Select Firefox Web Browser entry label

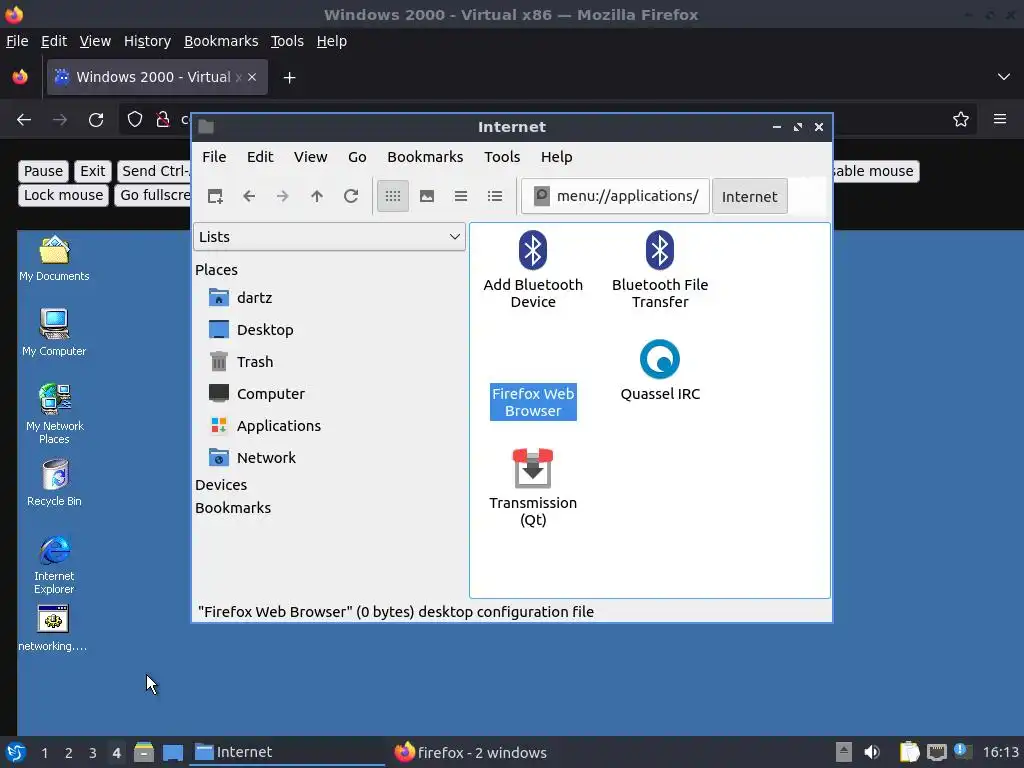pyautogui.click(x=533, y=402)
